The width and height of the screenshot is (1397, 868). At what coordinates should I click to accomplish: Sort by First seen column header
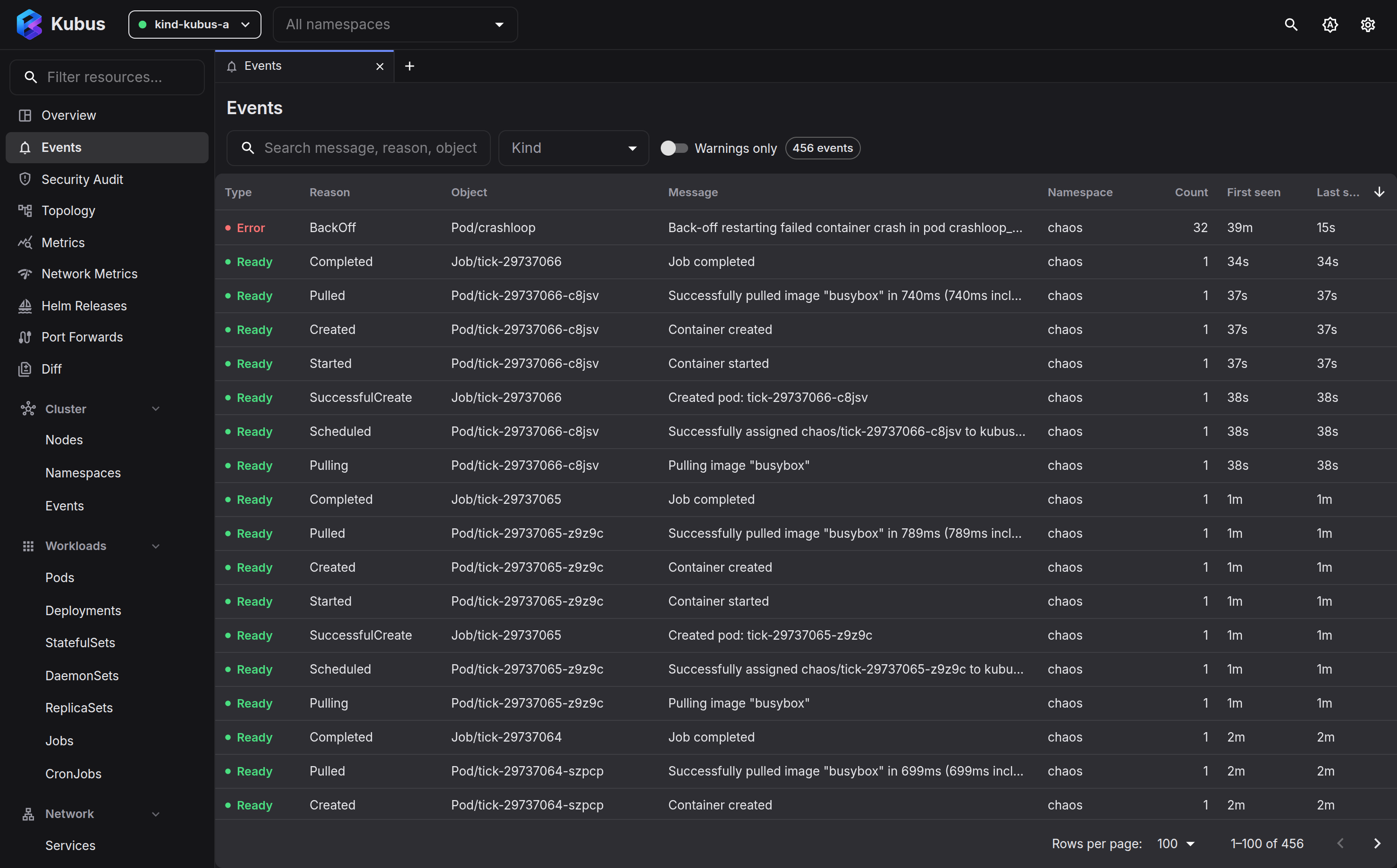click(x=1254, y=192)
